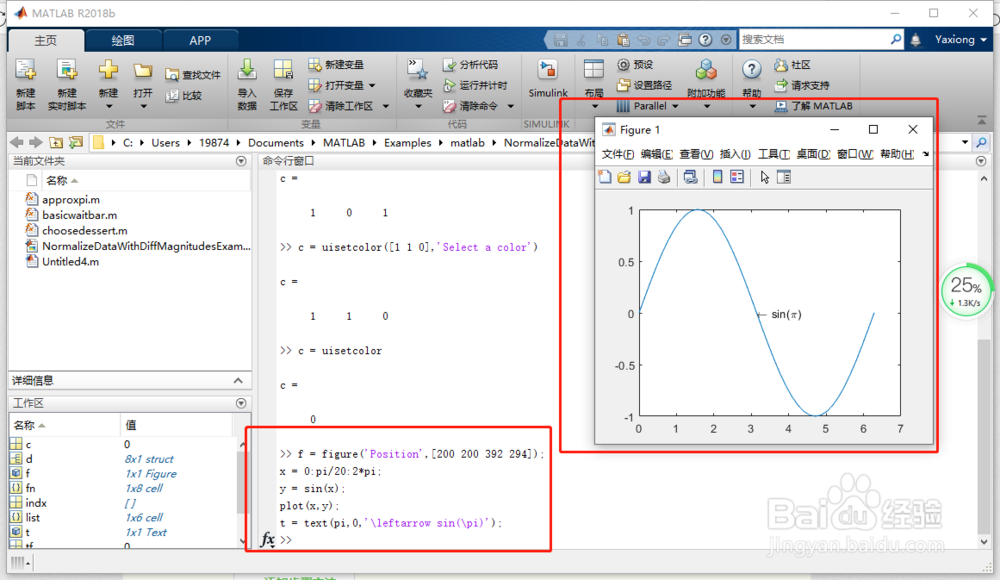1000x580 pixels.
Task: Click Examples in the path bar
Action: 408,142
